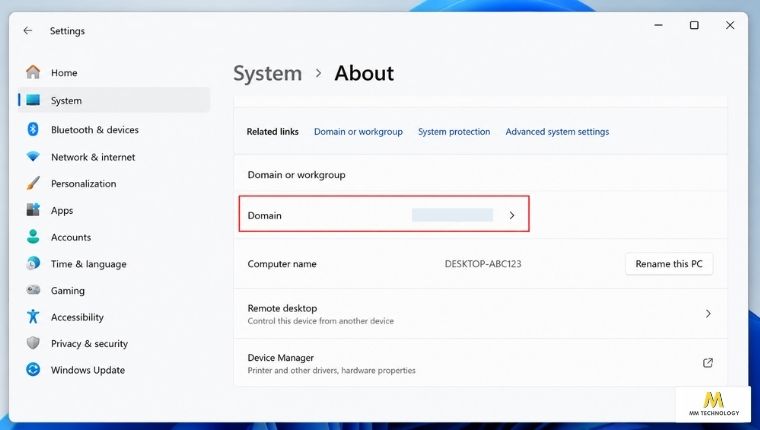Open Accessibility settings
Image resolution: width=760 pixels, height=430 pixels.
114,317
